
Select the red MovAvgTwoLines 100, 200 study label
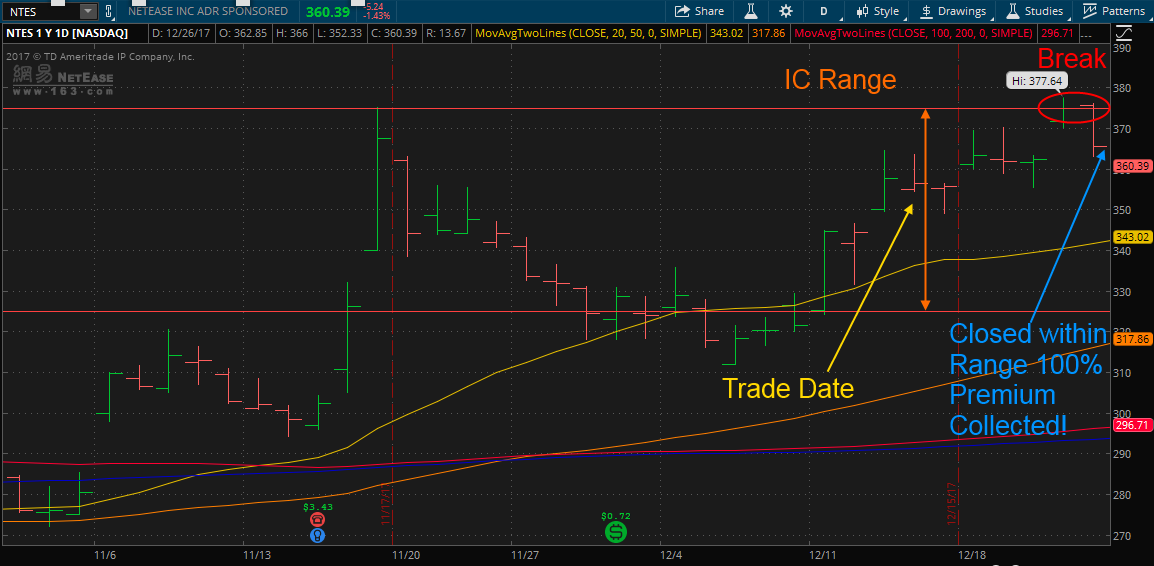(913, 33)
